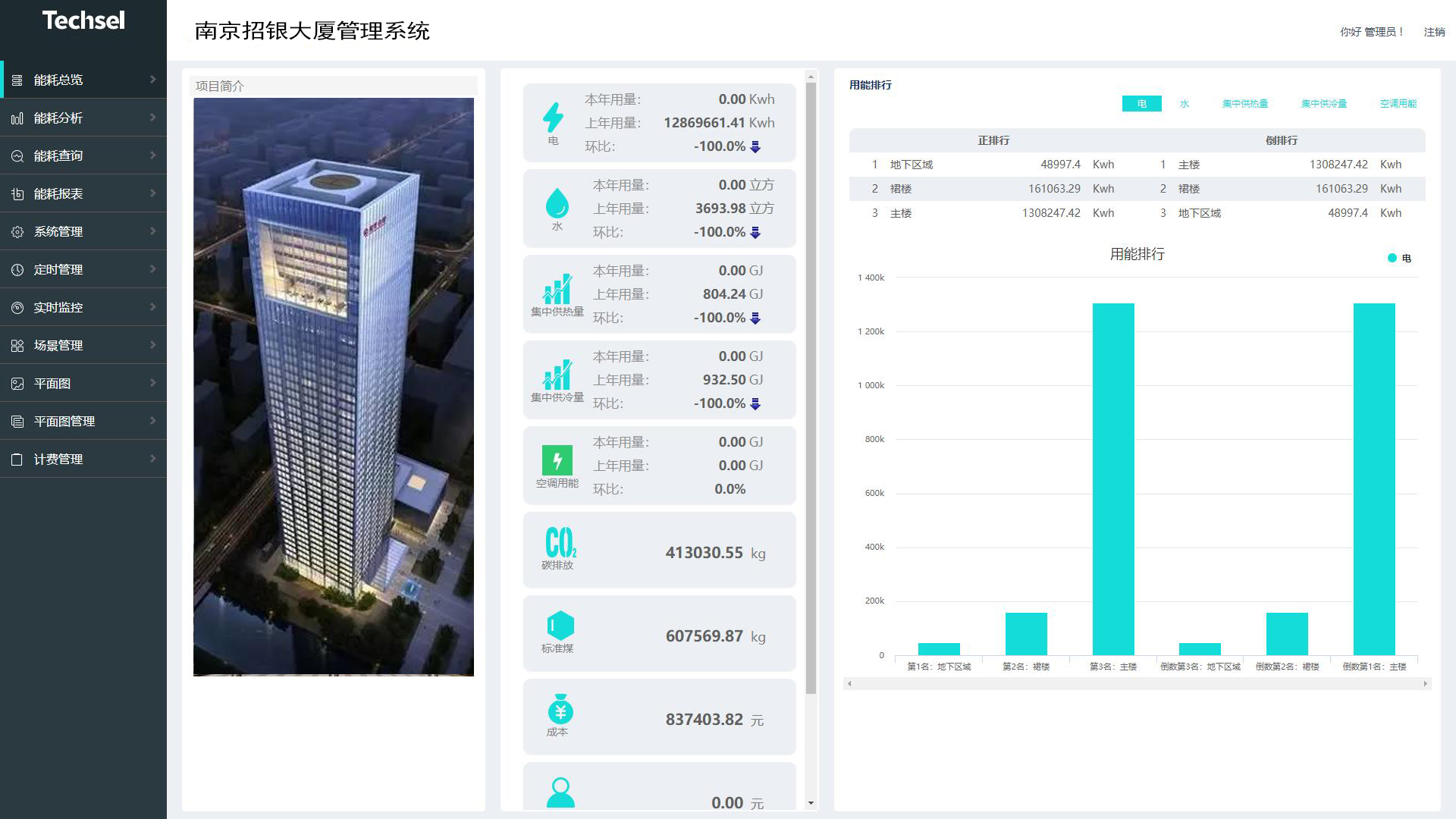Image resolution: width=1456 pixels, height=819 pixels.
Task: Click the 注销 logout link
Action: pyautogui.click(x=1434, y=32)
